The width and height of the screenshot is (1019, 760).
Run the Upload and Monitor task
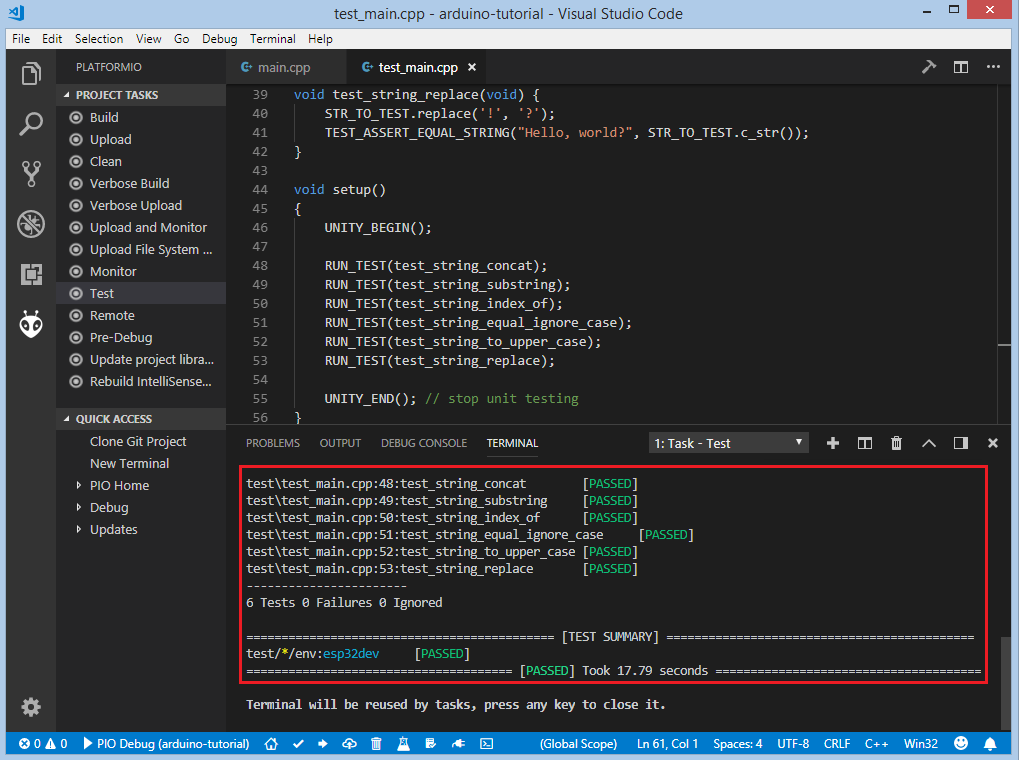141,228
